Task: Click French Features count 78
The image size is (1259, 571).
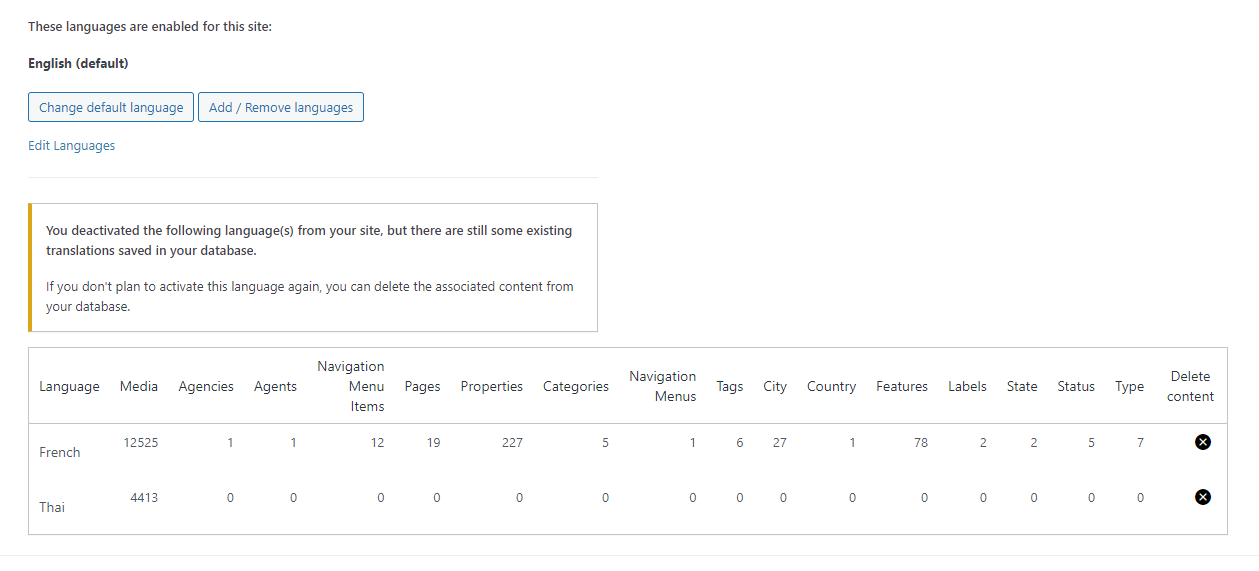Action: point(920,442)
